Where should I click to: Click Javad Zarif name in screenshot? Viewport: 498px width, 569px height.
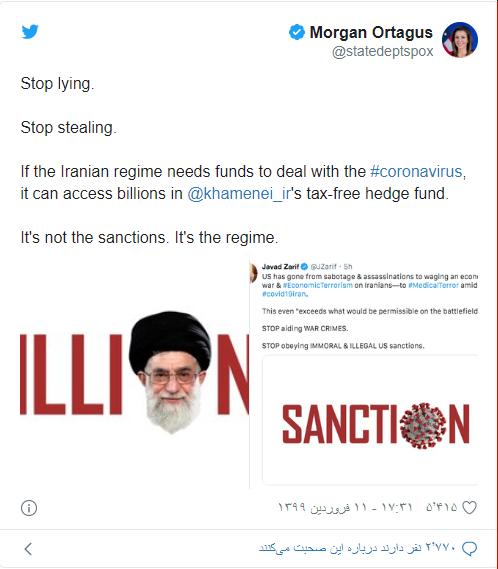(280, 267)
